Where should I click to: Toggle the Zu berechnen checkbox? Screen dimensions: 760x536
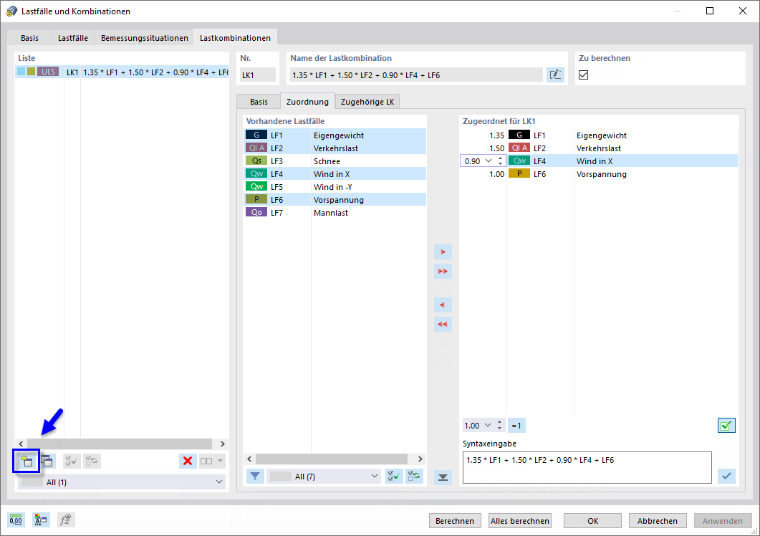584,75
